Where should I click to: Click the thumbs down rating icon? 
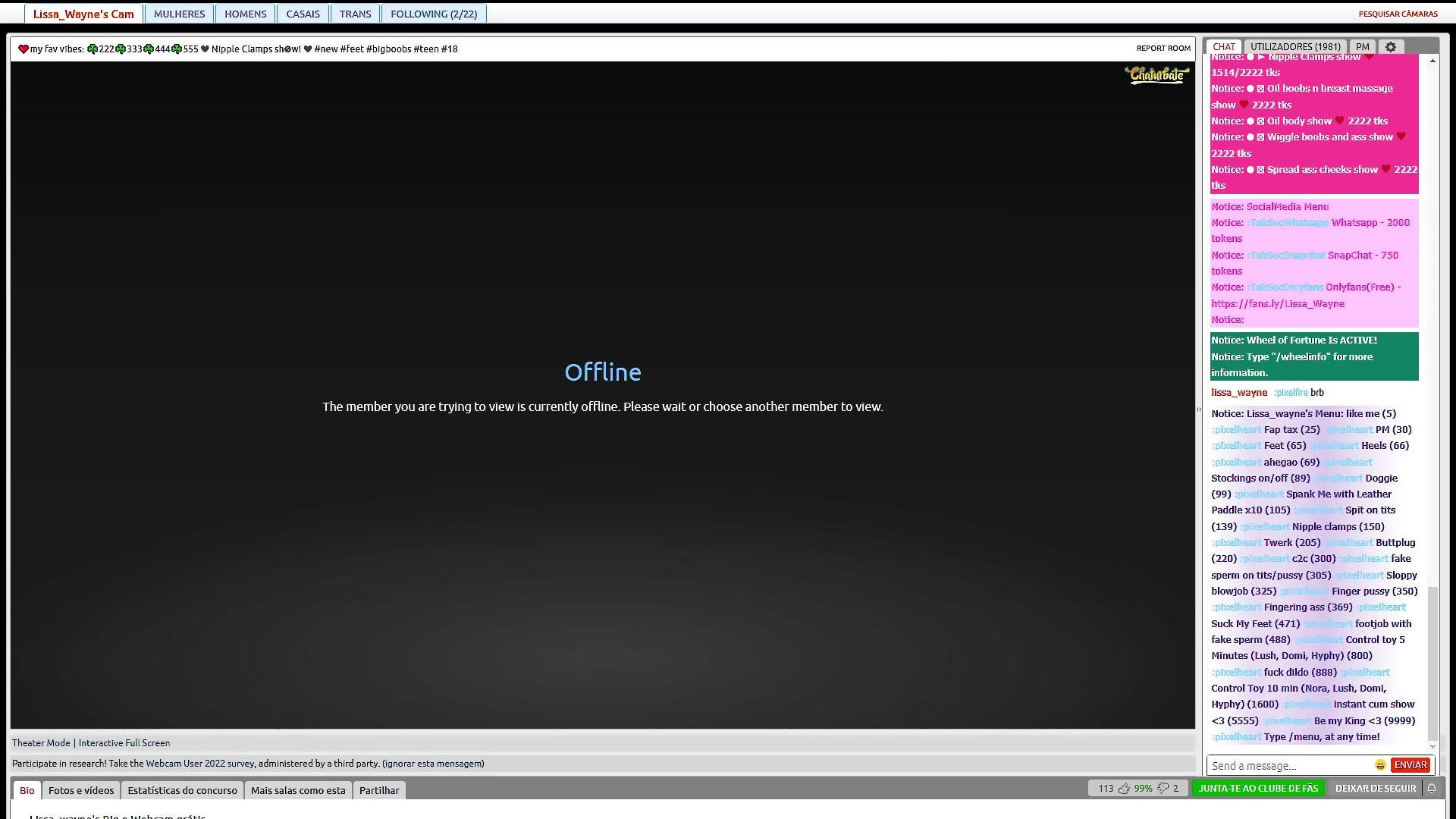[1163, 789]
